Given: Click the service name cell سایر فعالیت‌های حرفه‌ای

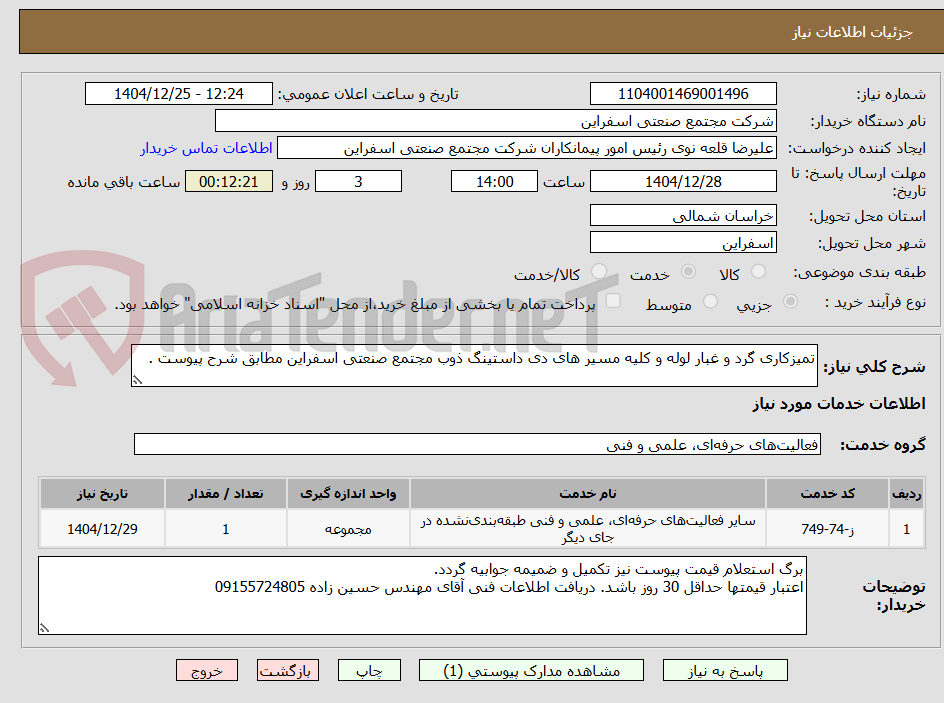Looking at the screenshot, I should (x=588, y=528).
